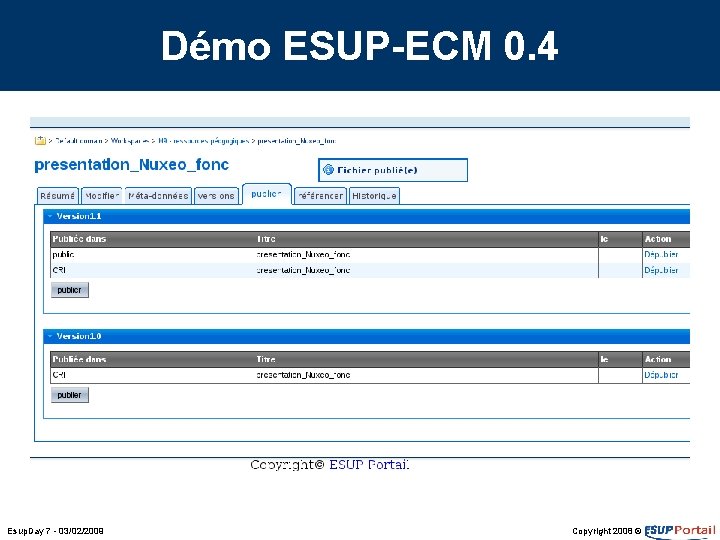Screen dimensions: 720x540
Task: Switch to the Modifier tab
Action: pos(102,196)
